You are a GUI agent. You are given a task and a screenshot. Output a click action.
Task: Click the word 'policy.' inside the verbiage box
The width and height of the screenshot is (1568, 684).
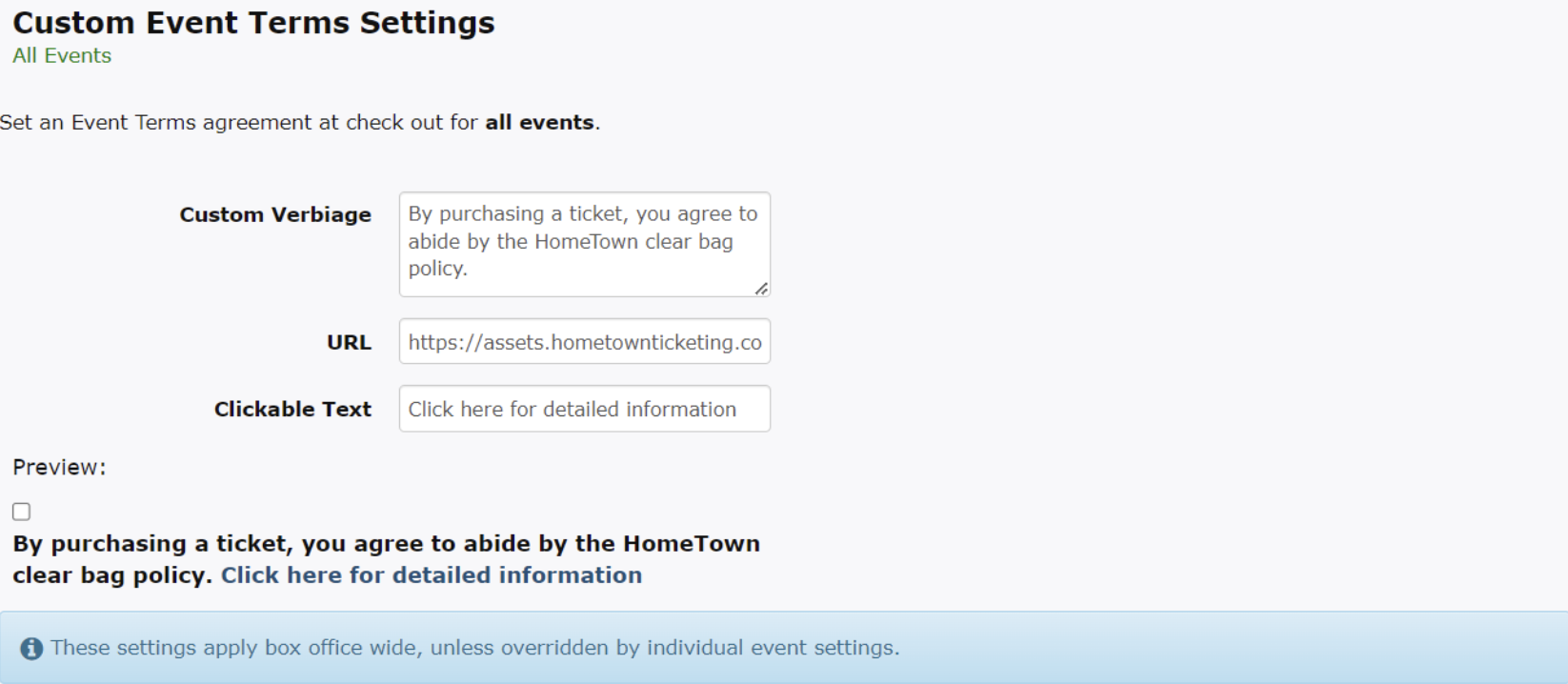coord(437,269)
